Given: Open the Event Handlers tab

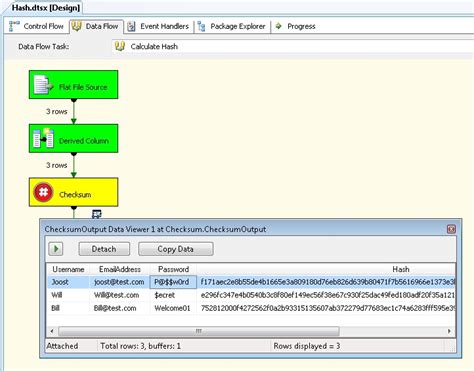Looking at the screenshot, I should (x=159, y=26).
